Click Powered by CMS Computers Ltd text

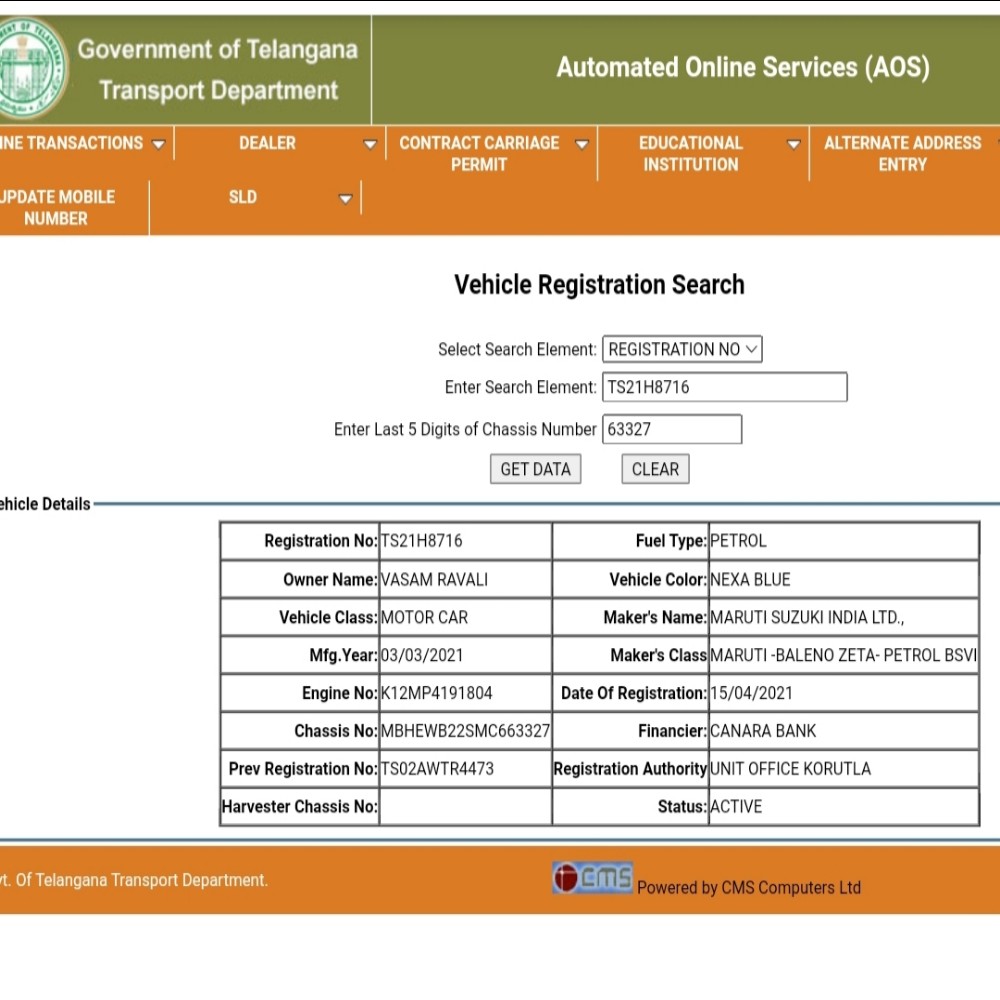coord(749,888)
